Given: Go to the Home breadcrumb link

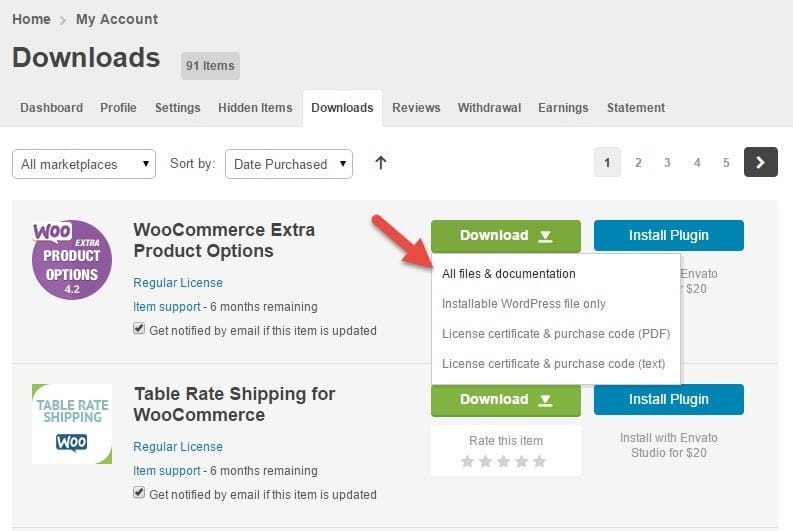Looking at the screenshot, I should [31, 19].
